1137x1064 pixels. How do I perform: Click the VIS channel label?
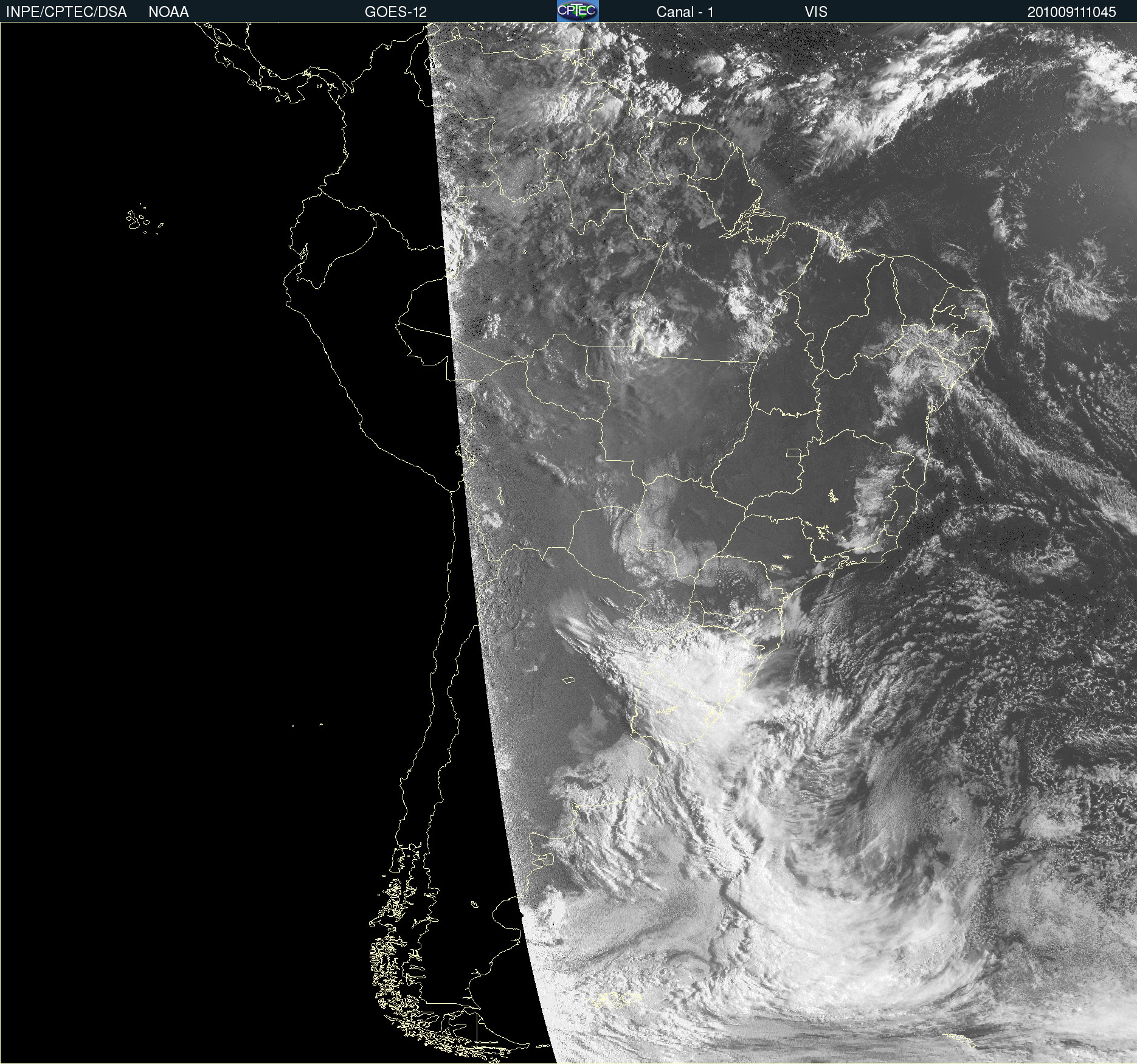(x=816, y=12)
